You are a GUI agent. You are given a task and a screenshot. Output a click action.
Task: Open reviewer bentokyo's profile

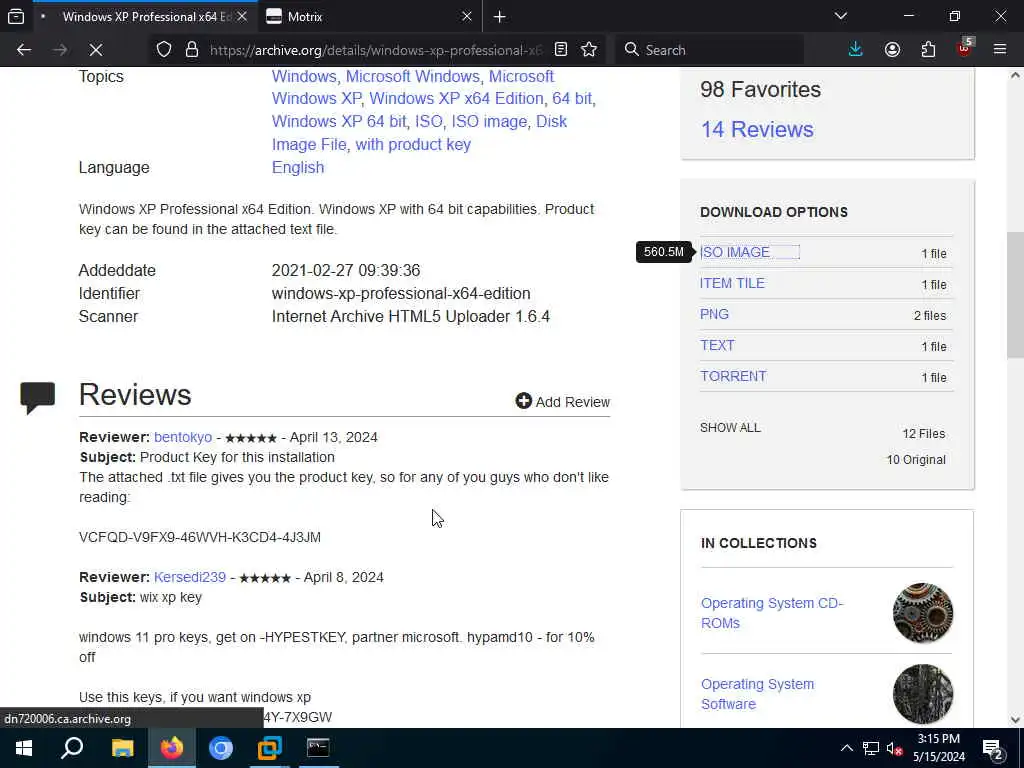(x=183, y=438)
